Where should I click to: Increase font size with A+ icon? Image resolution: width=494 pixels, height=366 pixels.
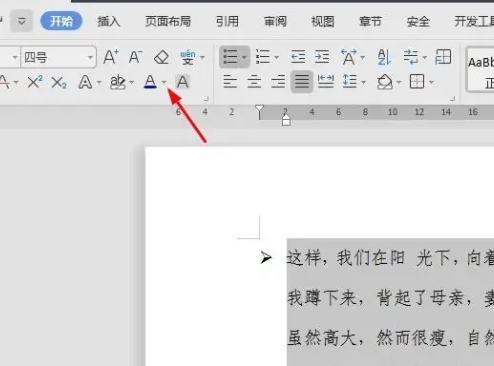point(111,57)
